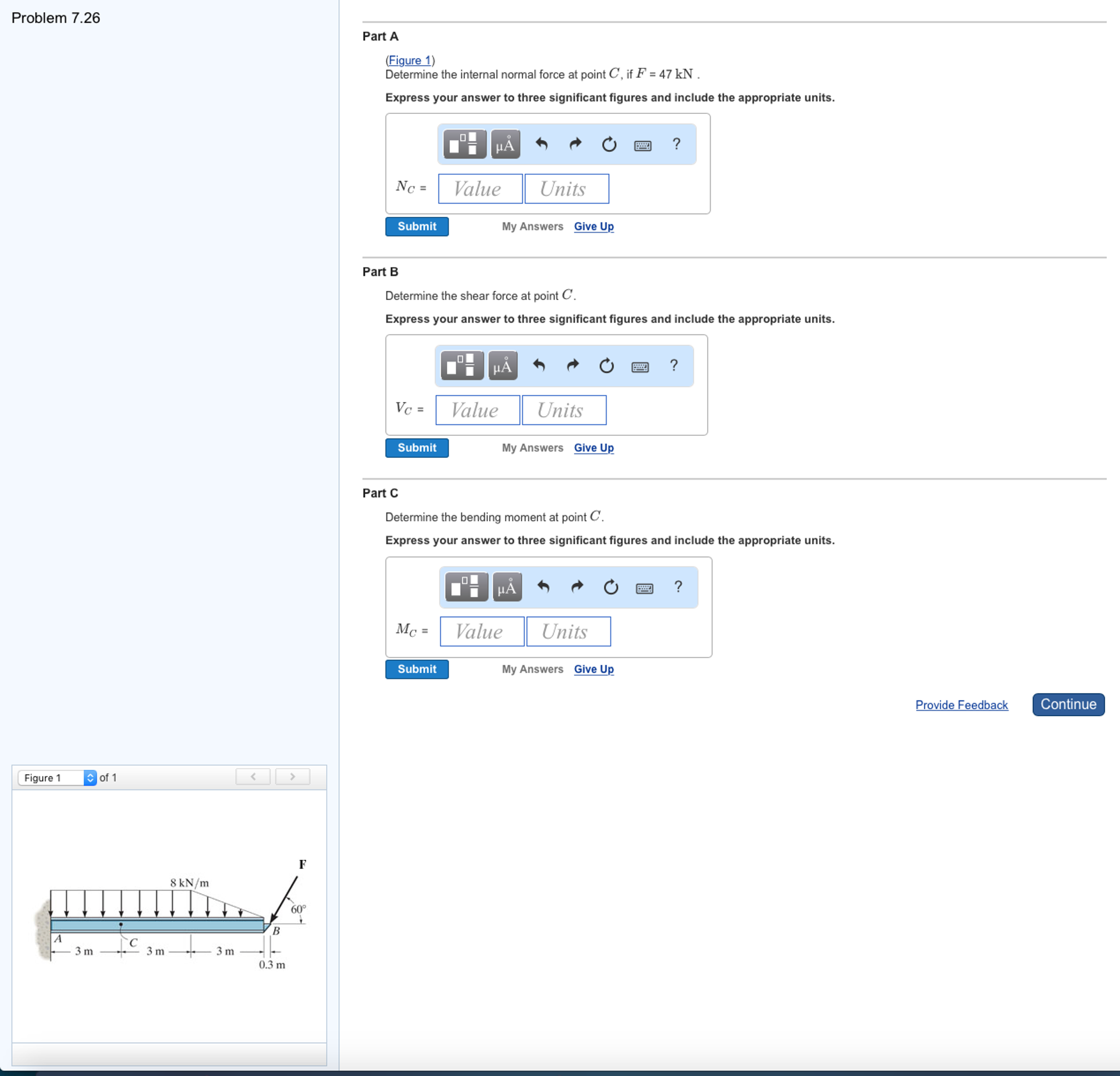Open the Figure 1 link in Part A

tap(409, 60)
